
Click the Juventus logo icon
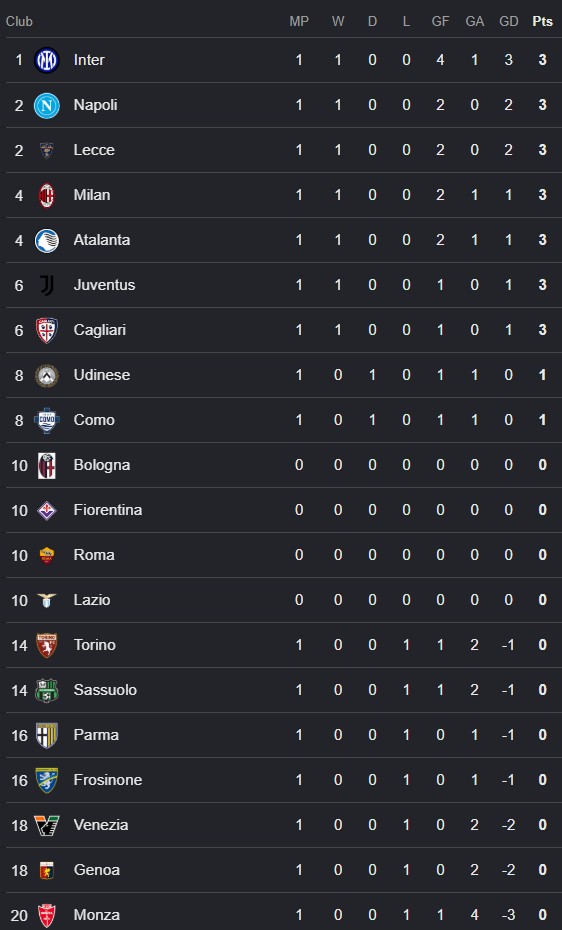(x=46, y=285)
